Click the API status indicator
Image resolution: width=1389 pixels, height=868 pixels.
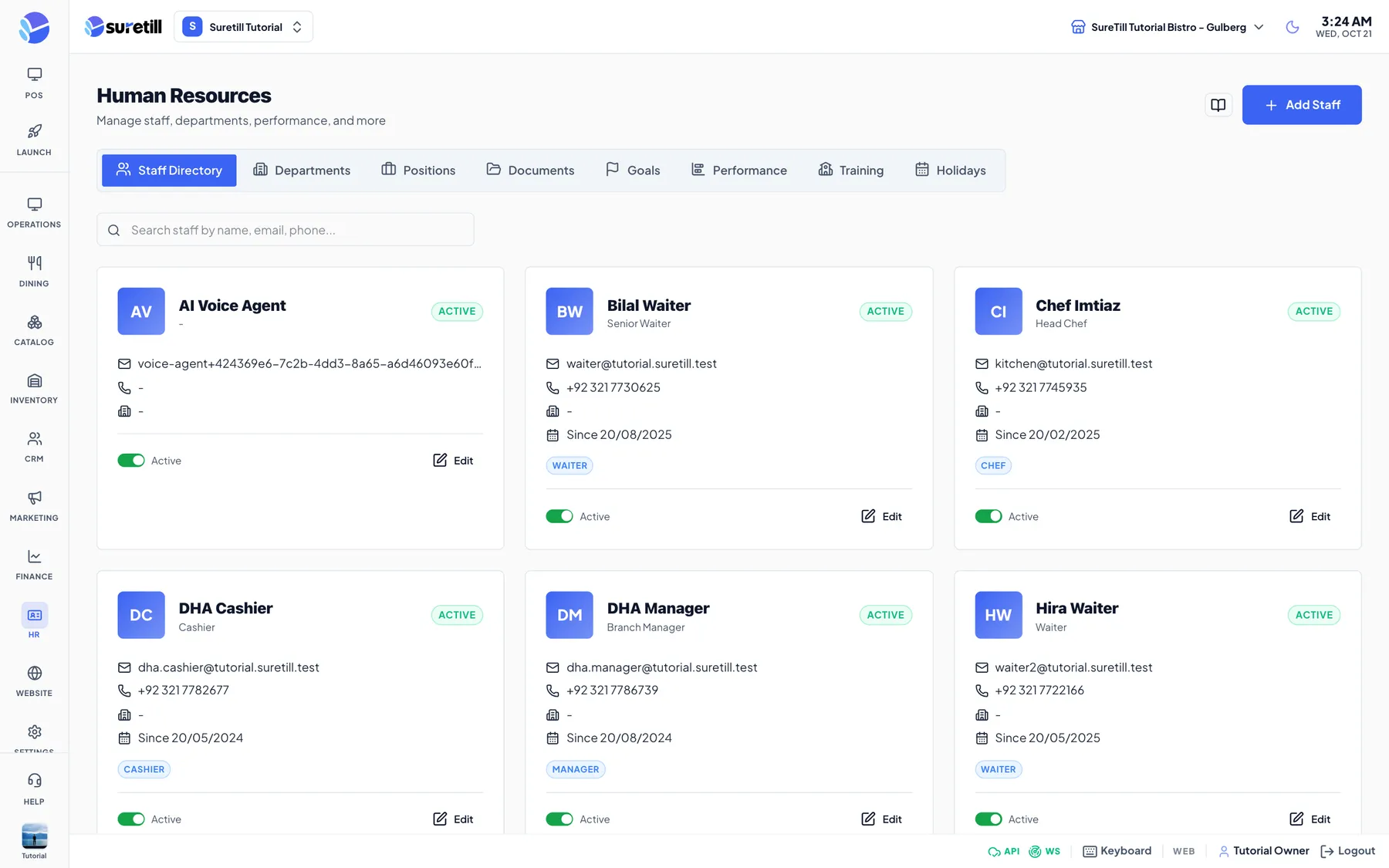[1004, 851]
